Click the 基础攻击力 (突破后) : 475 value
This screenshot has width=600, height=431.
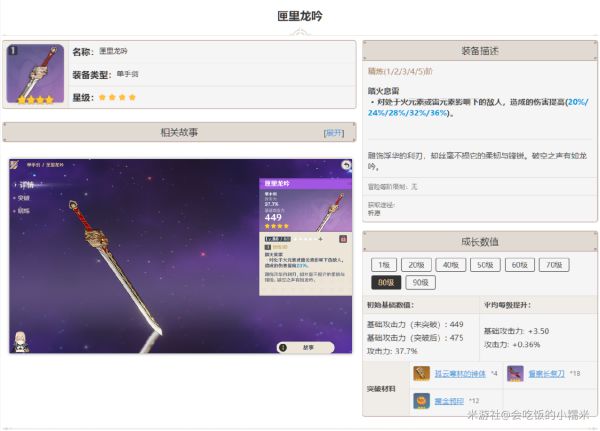click(x=415, y=338)
